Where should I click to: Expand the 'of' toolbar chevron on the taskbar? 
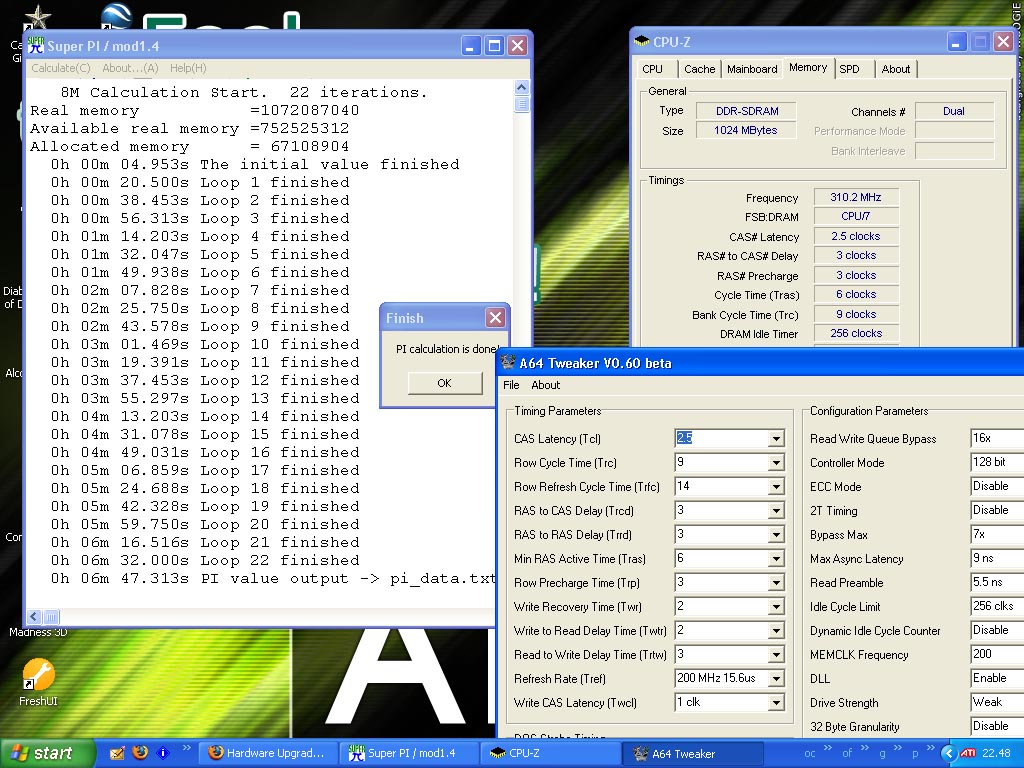tap(865, 748)
